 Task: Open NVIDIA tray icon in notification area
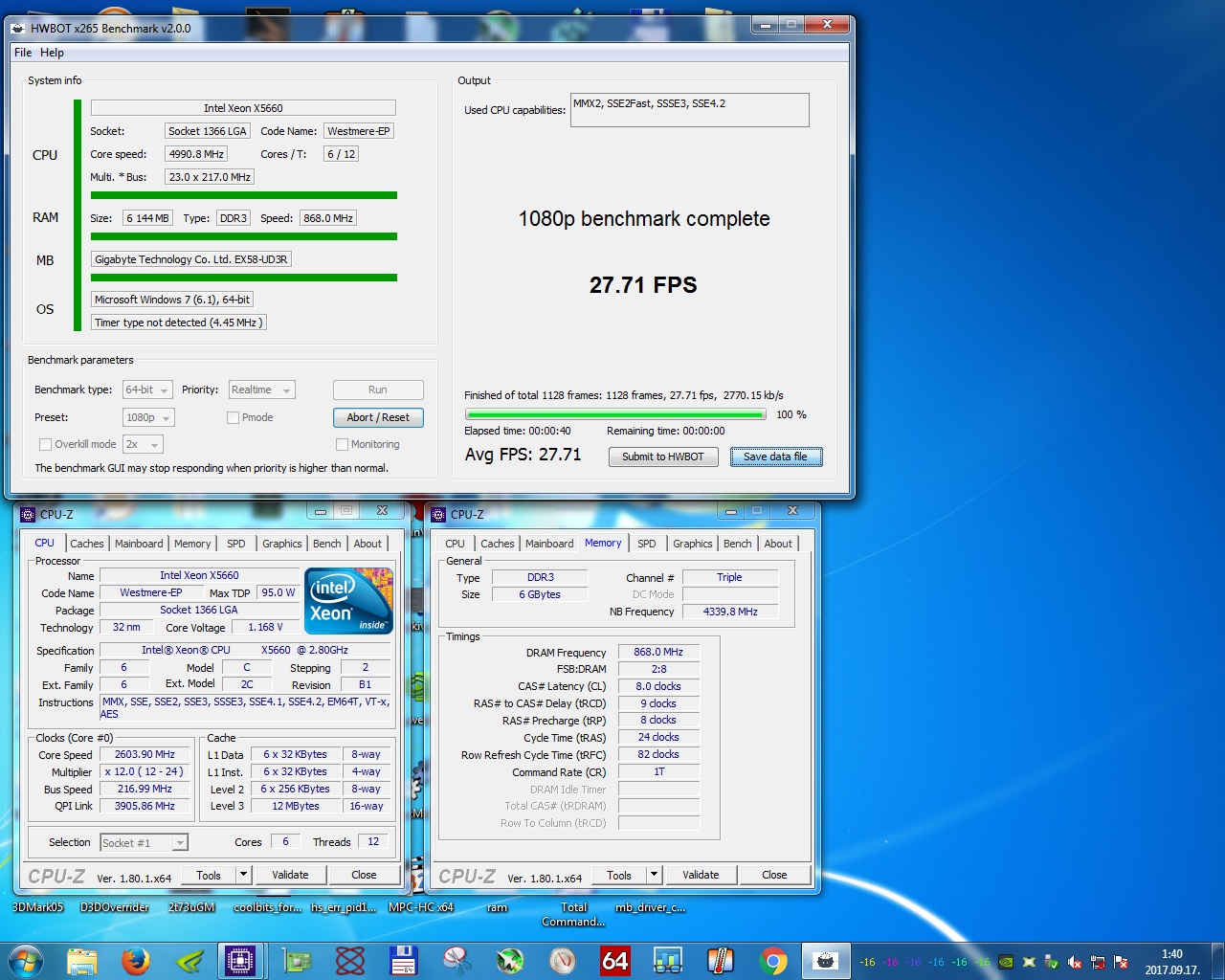pyautogui.click(x=1006, y=962)
